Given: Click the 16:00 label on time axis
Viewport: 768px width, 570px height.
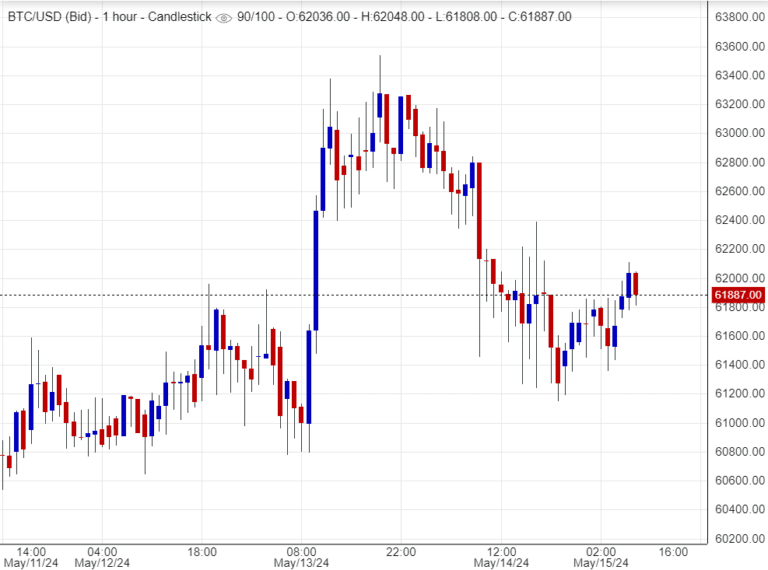Looking at the screenshot, I should tap(673, 551).
